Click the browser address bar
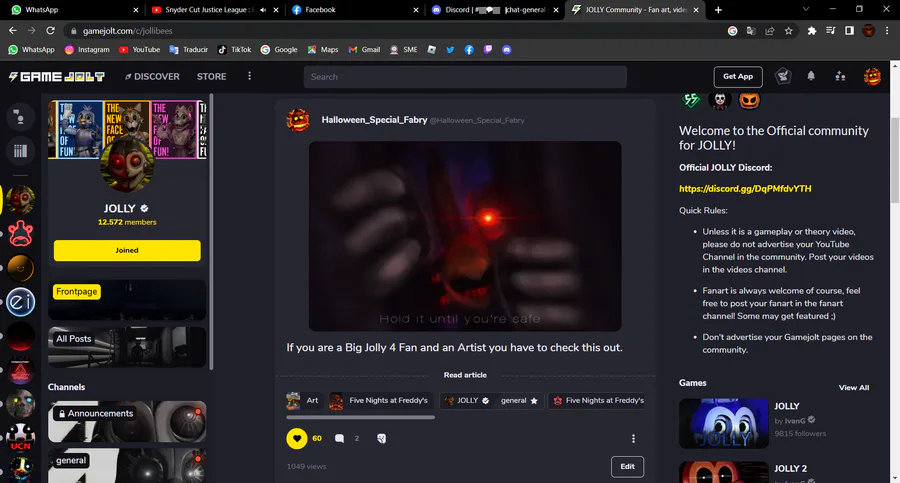The height and width of the screenshot is (483, 900). pyautogui.click(x=396, y=31)
